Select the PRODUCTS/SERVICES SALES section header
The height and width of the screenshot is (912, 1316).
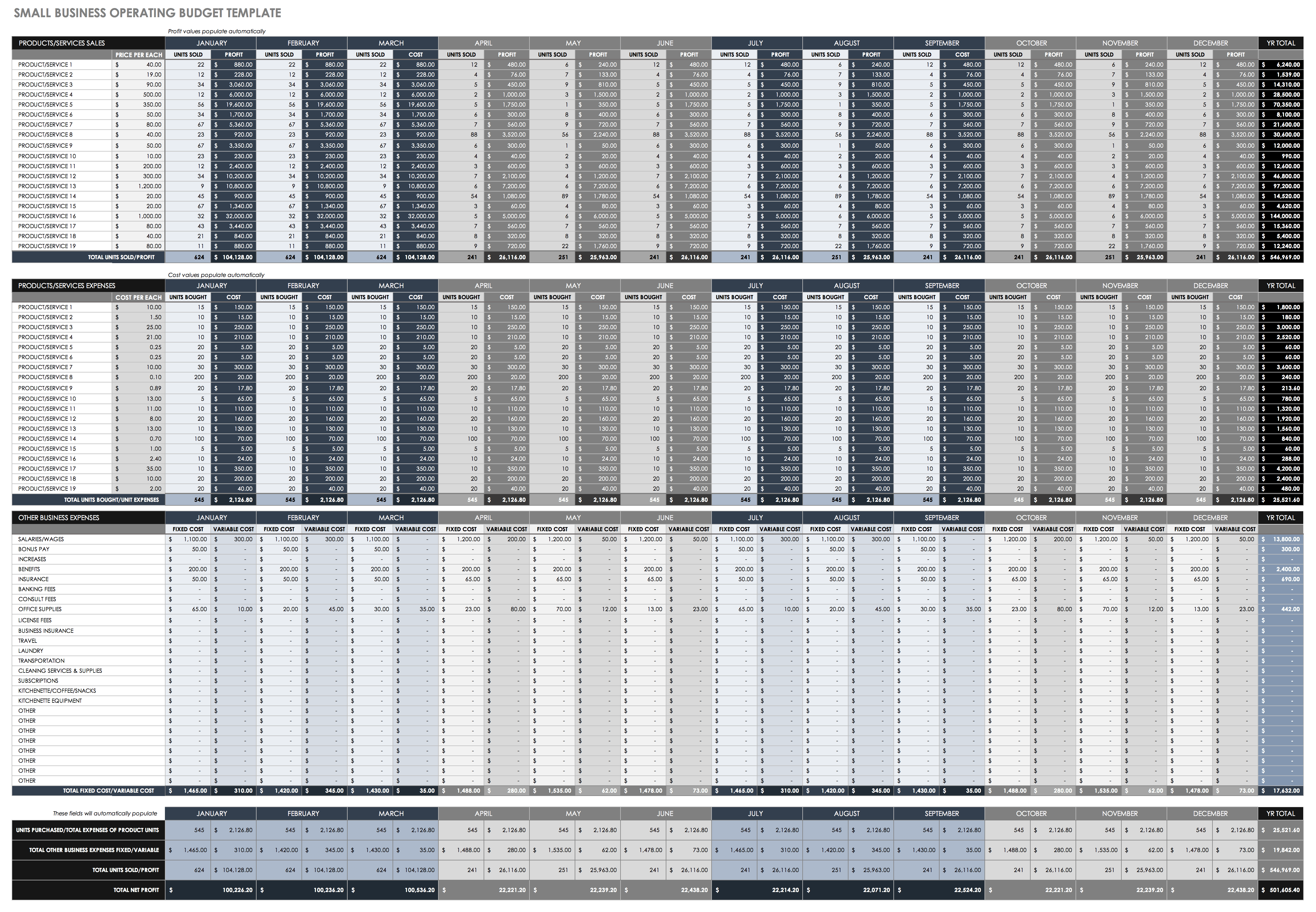[x=89, y=43]
